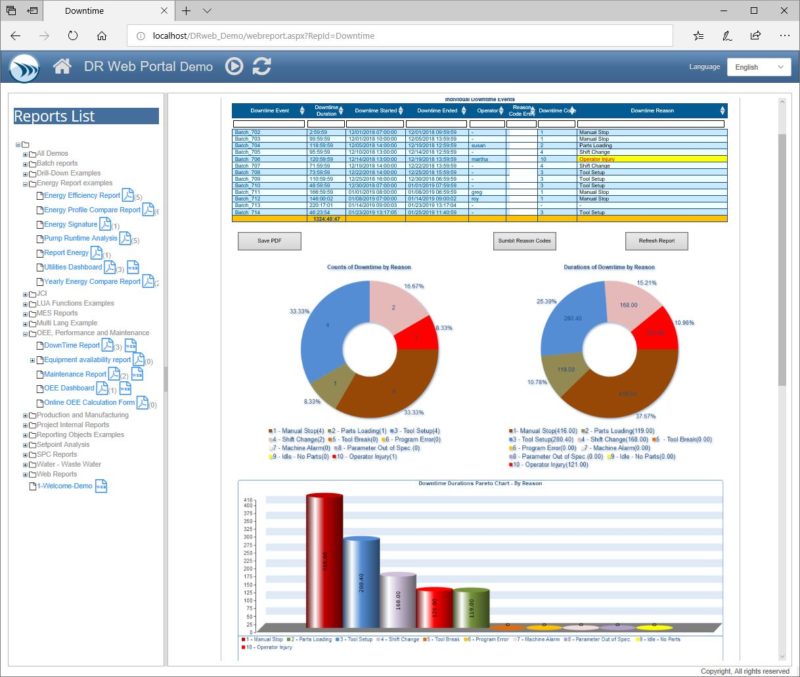
Task: Collapse the Energy Report examples folder
Action: (27, 183)
